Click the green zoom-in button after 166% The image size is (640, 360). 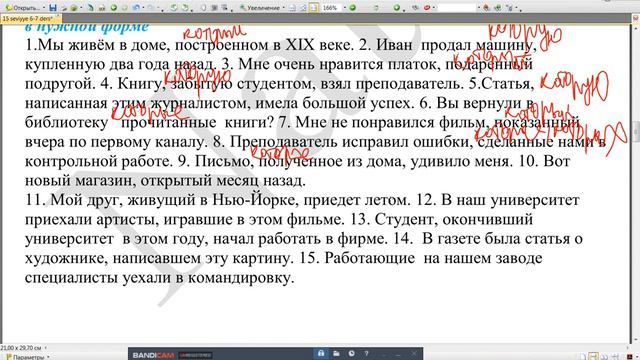[352, 8]
